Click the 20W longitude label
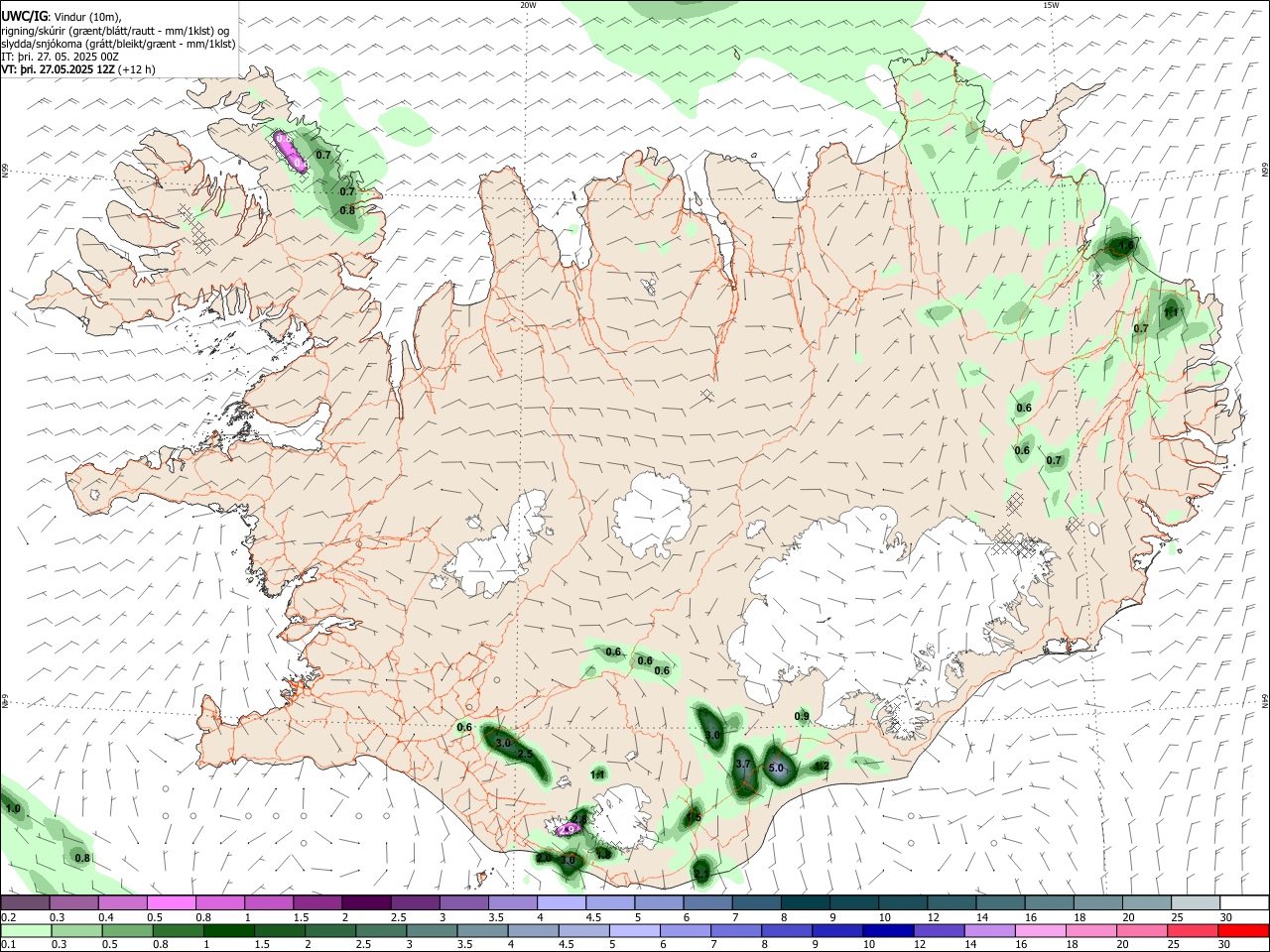This screenshot has height=952, width=1270. 528,5
